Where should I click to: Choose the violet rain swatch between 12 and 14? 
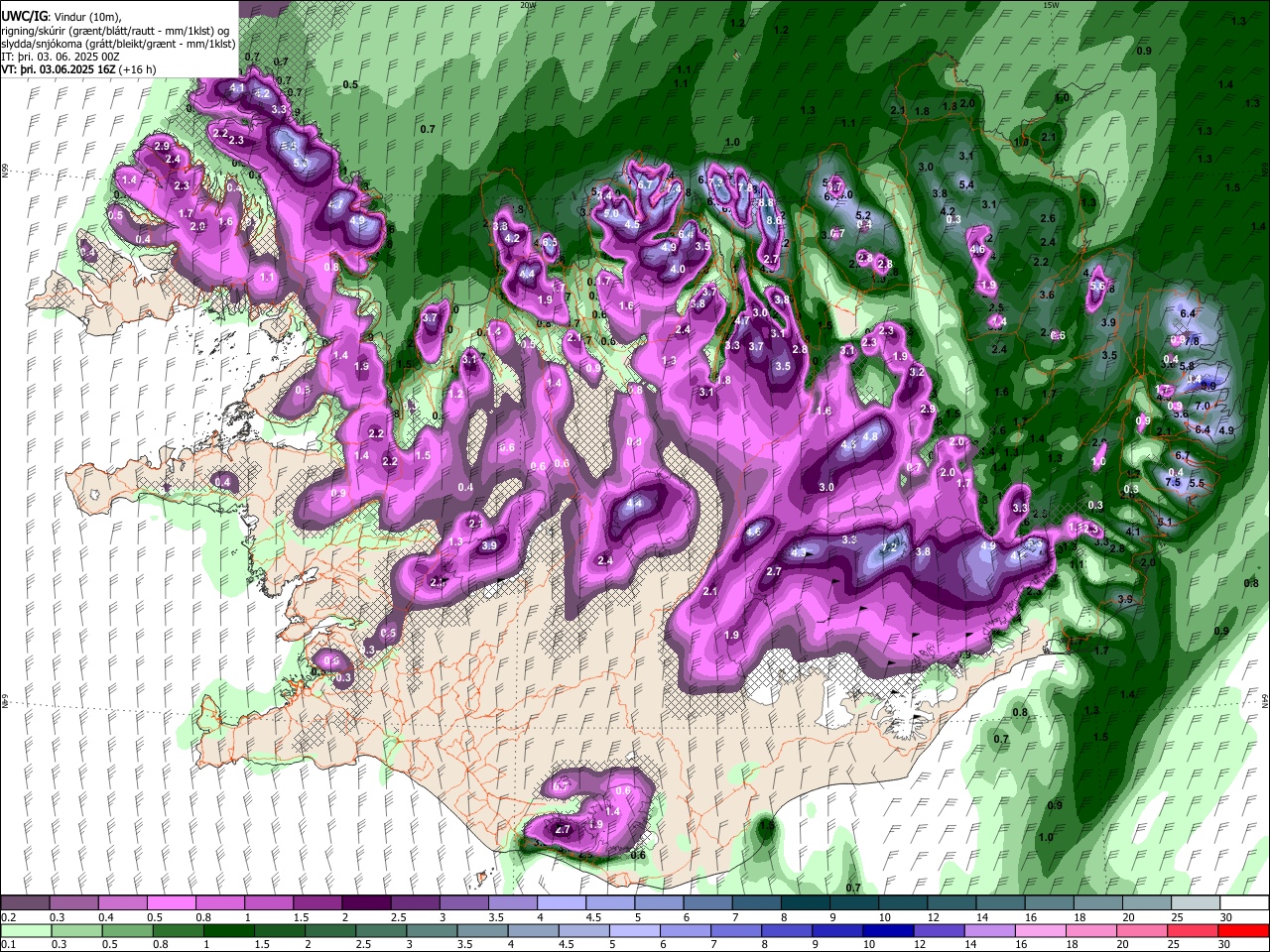click(939, 930)
